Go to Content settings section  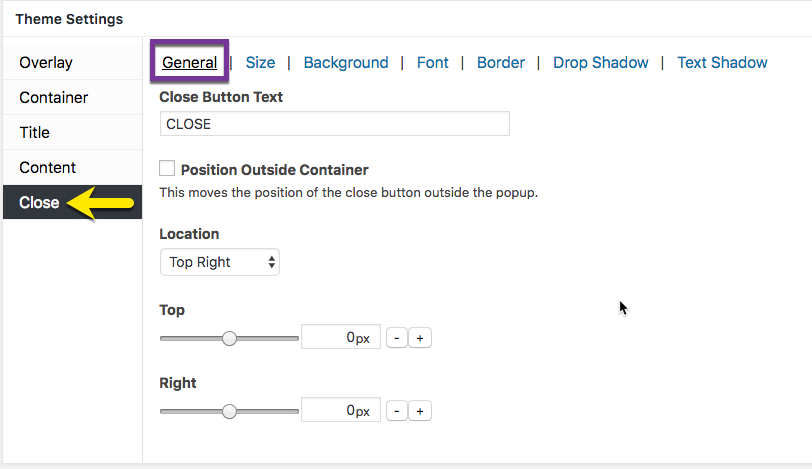(x=48, y=168)
